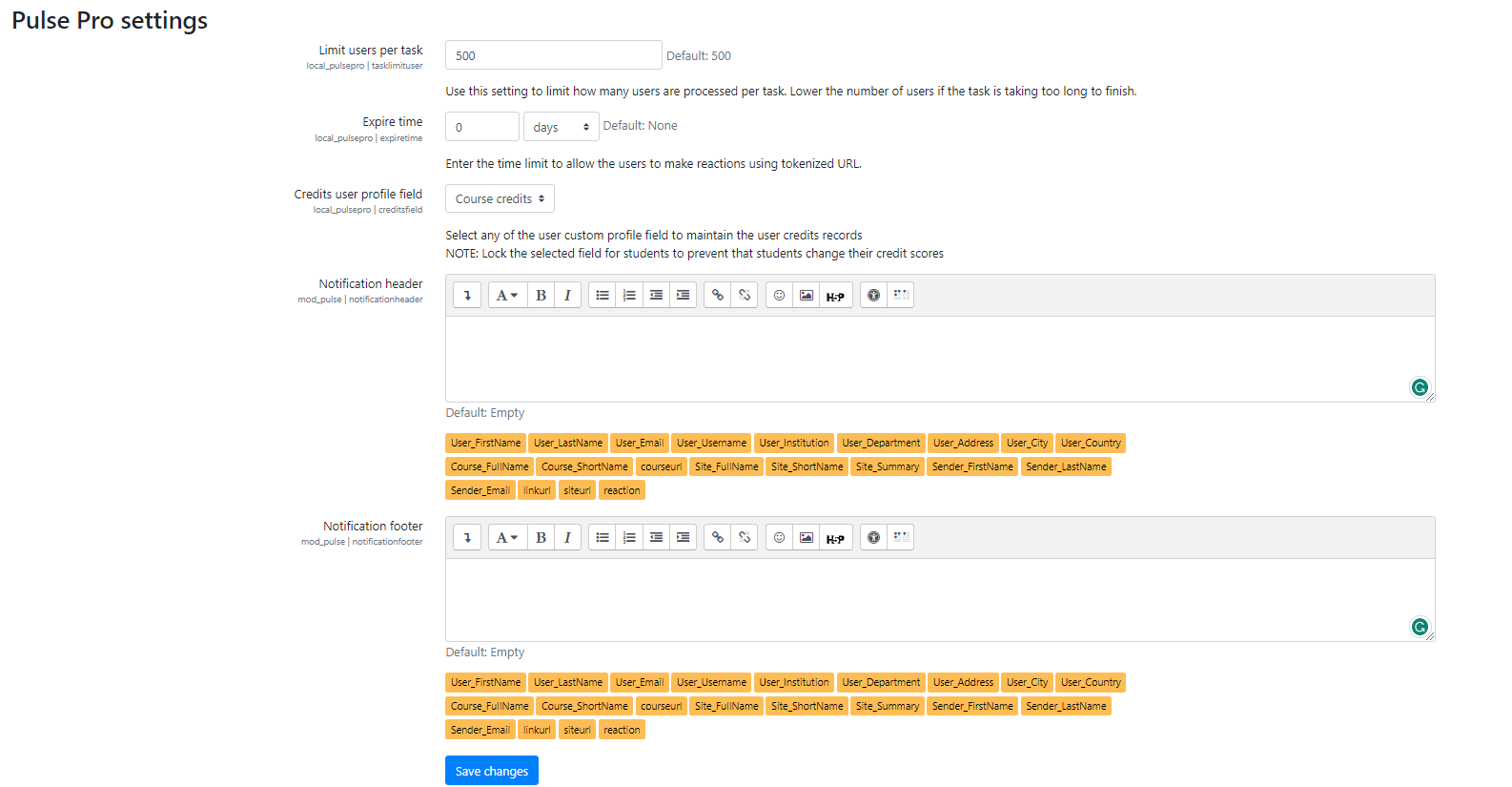The image size is (1512, 787).
Task: Open screenreader helper in footer editor
Action: 901,538
